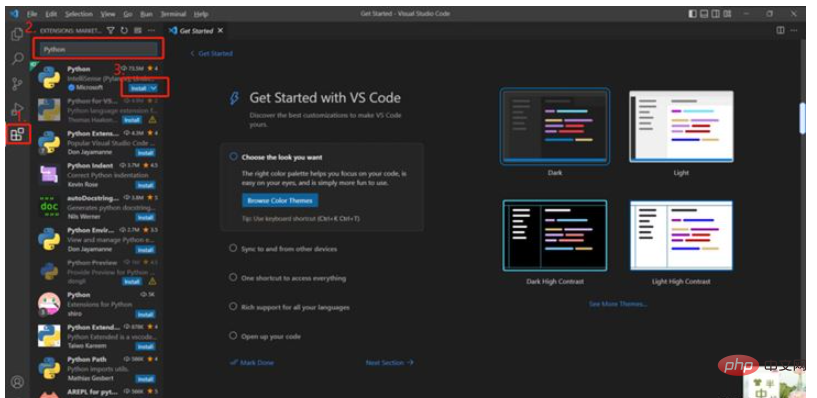Toggle primary side bar layout icon
Image resolution: width=817 pixels, height=398 pixels.
pos(692,14)
